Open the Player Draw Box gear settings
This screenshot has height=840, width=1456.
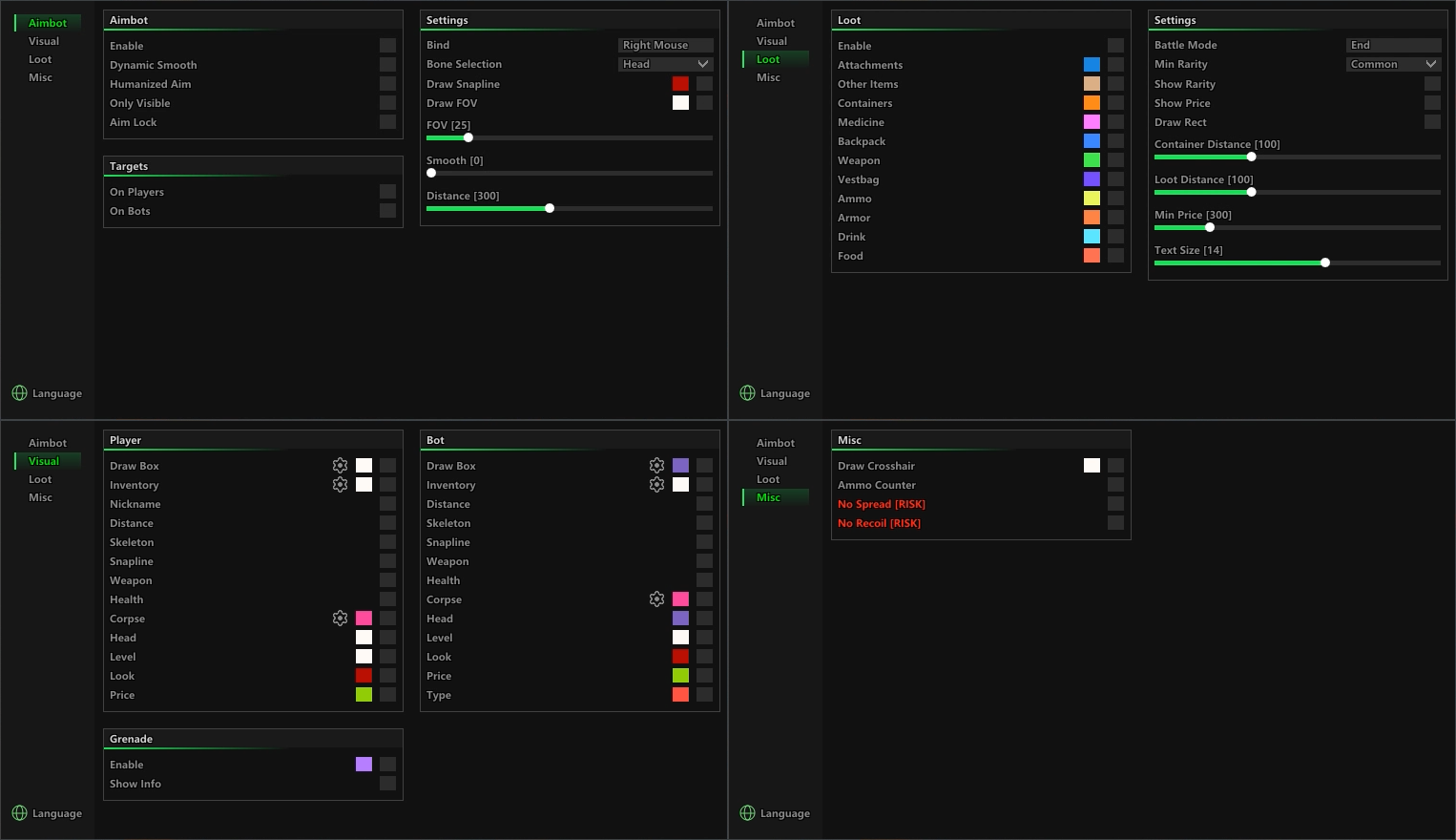pyautogui.click(x=340, y=466)
